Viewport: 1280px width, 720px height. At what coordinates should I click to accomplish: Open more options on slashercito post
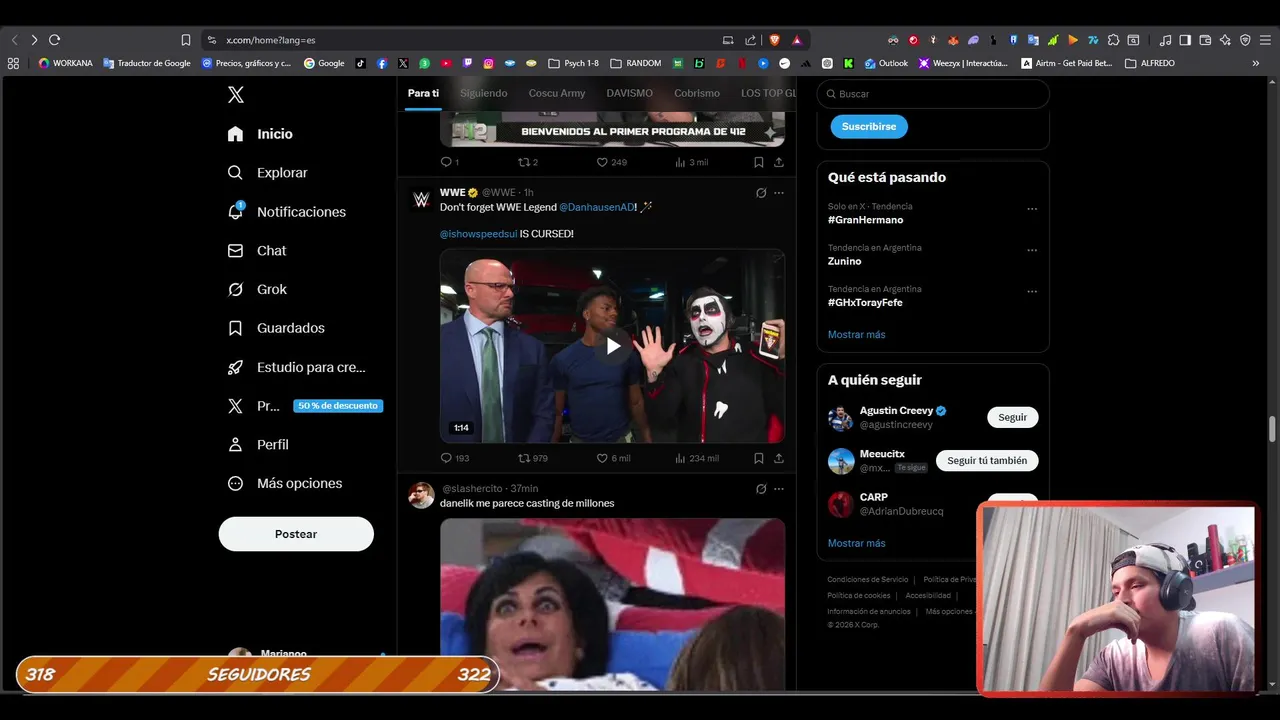[779, 489]
